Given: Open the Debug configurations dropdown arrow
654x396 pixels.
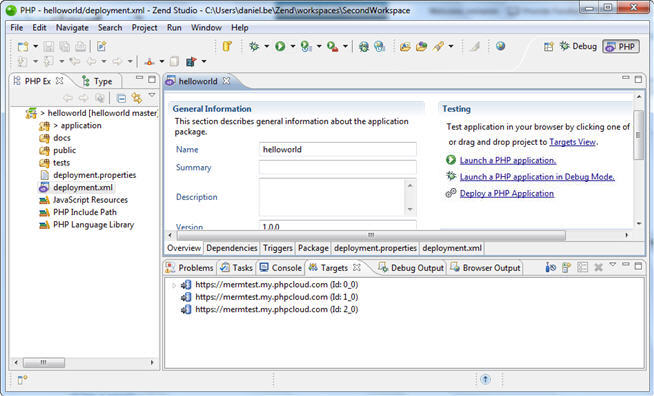Looking at the screenshot, I should pyautogui.click(x=267, y=46).
